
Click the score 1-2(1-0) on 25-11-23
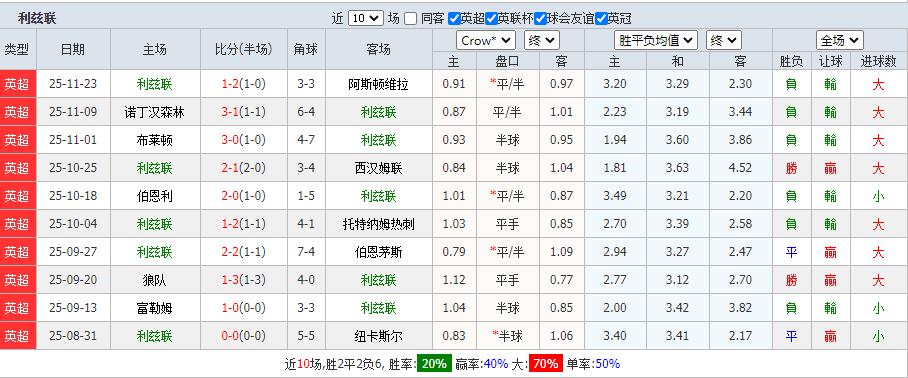tap(244, 85)
